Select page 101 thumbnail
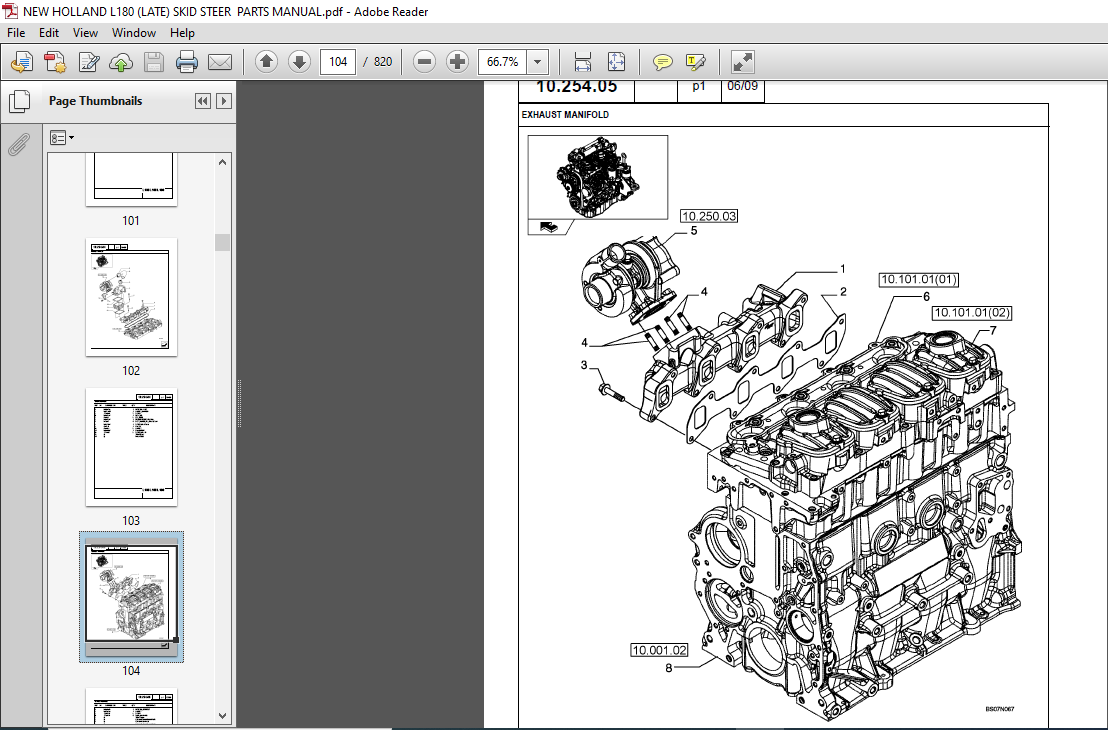This screenshot has width=1108, height=730. pyautogui.click(x=131, y=180)
